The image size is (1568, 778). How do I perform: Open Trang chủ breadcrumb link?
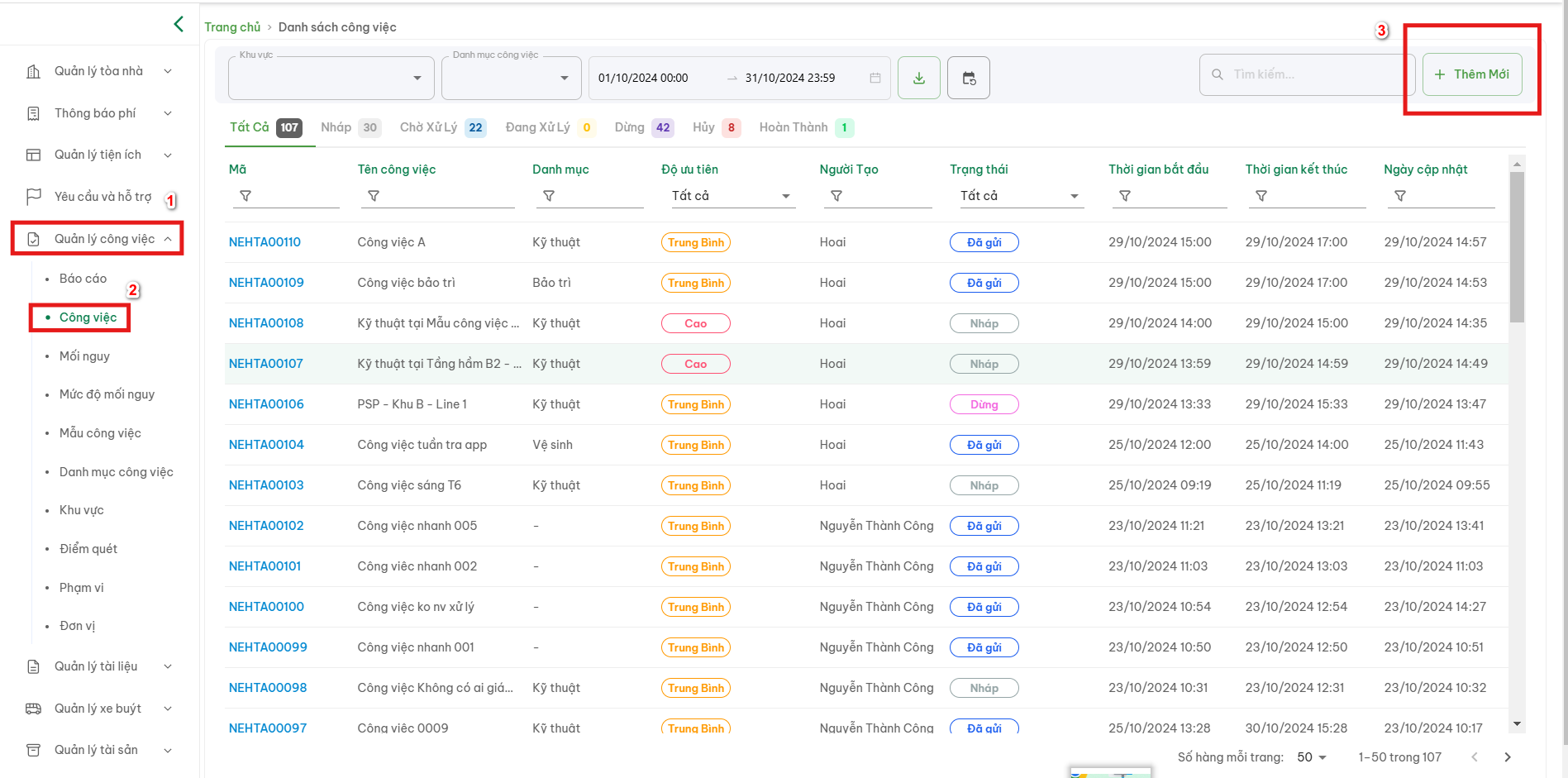(x=232, y=27)
